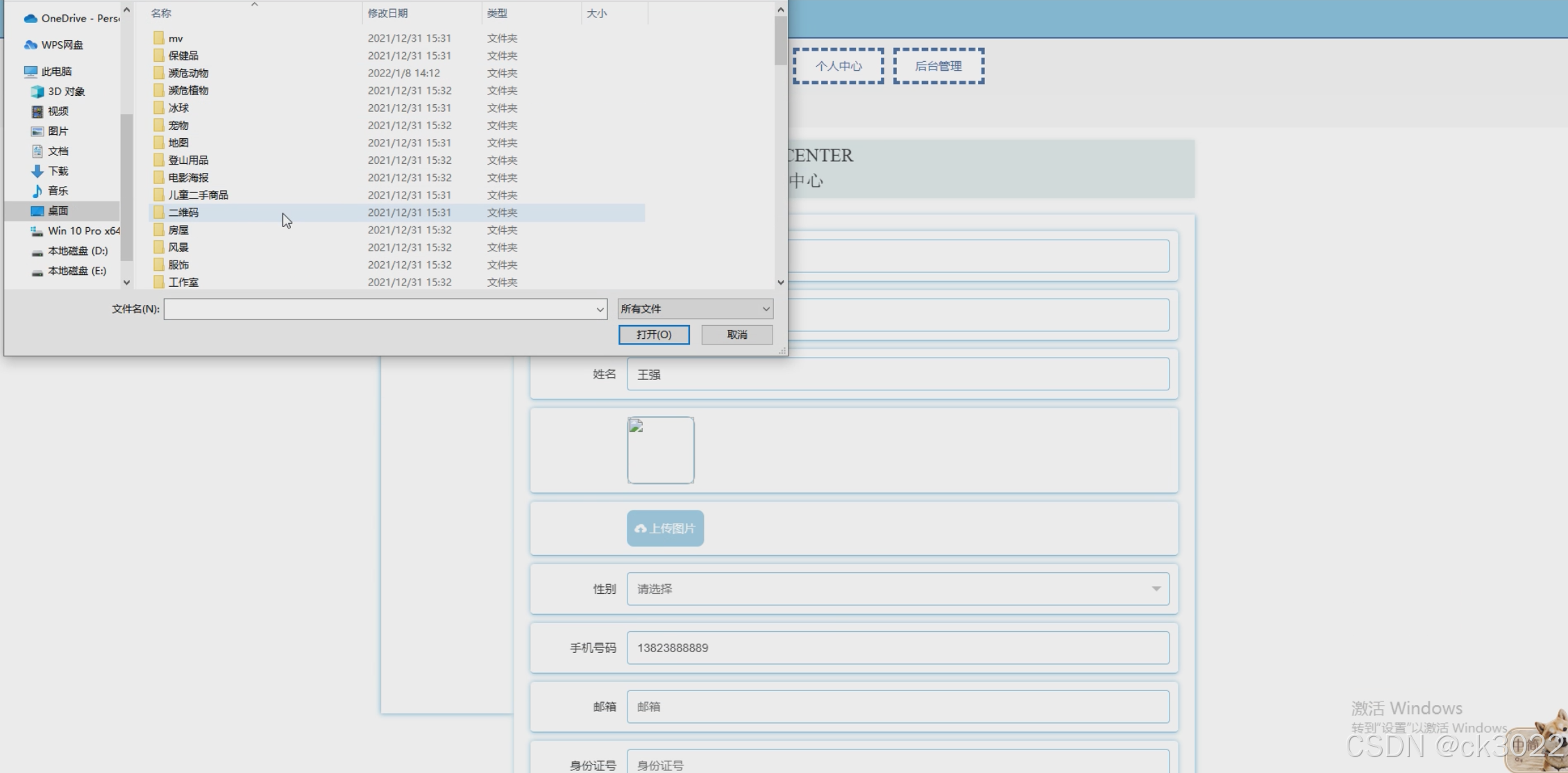This screenshot has width=1568, height=773.
Task: Open the 性别 请选择 dropdown
Action: pos(897,589)
